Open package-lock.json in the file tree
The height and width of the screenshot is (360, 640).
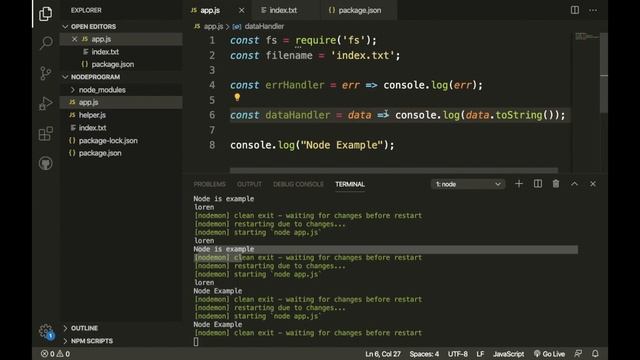pos(108,140)
